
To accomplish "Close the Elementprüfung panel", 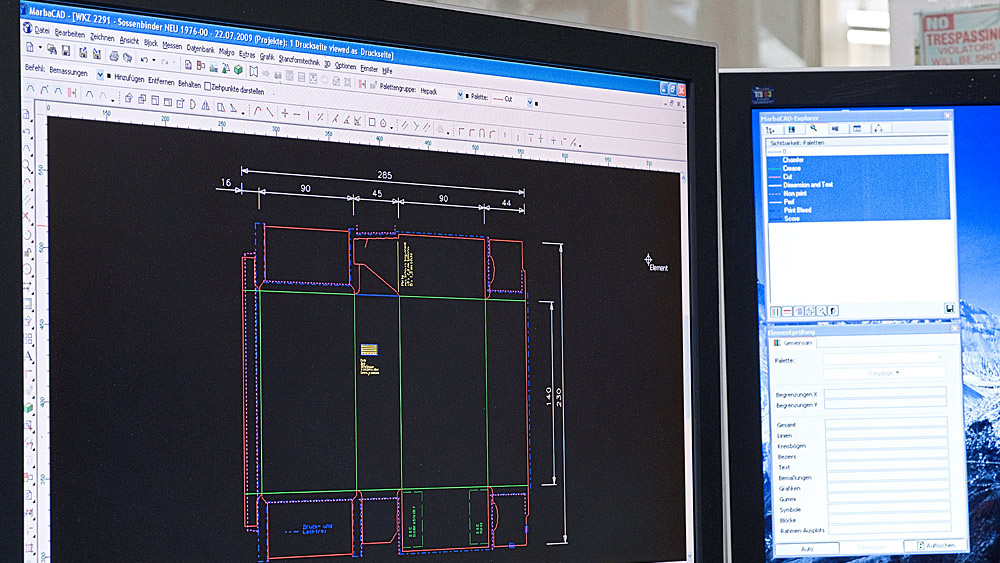I will pyautogui.click(x=955, y=328).
